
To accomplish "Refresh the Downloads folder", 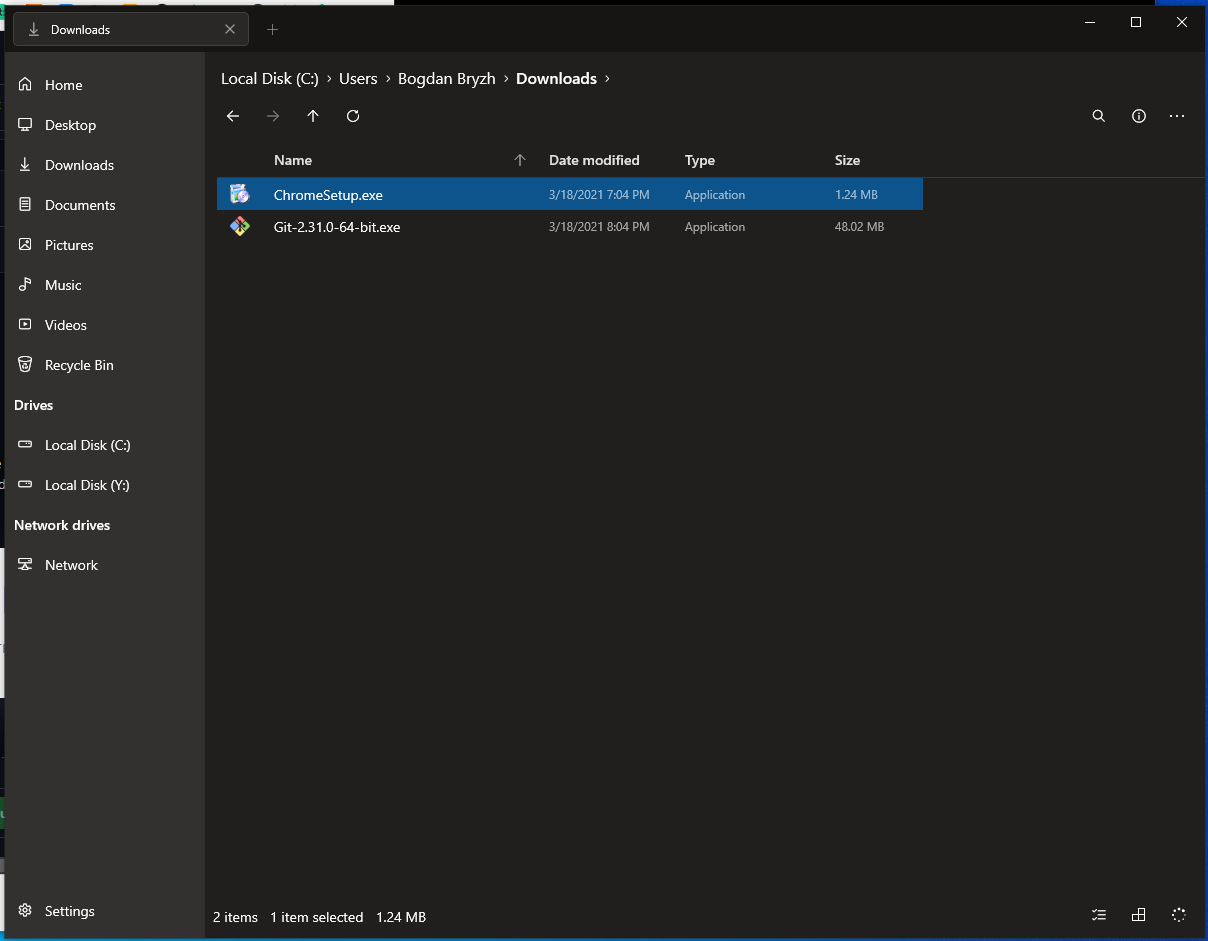I will coord(353,116).
